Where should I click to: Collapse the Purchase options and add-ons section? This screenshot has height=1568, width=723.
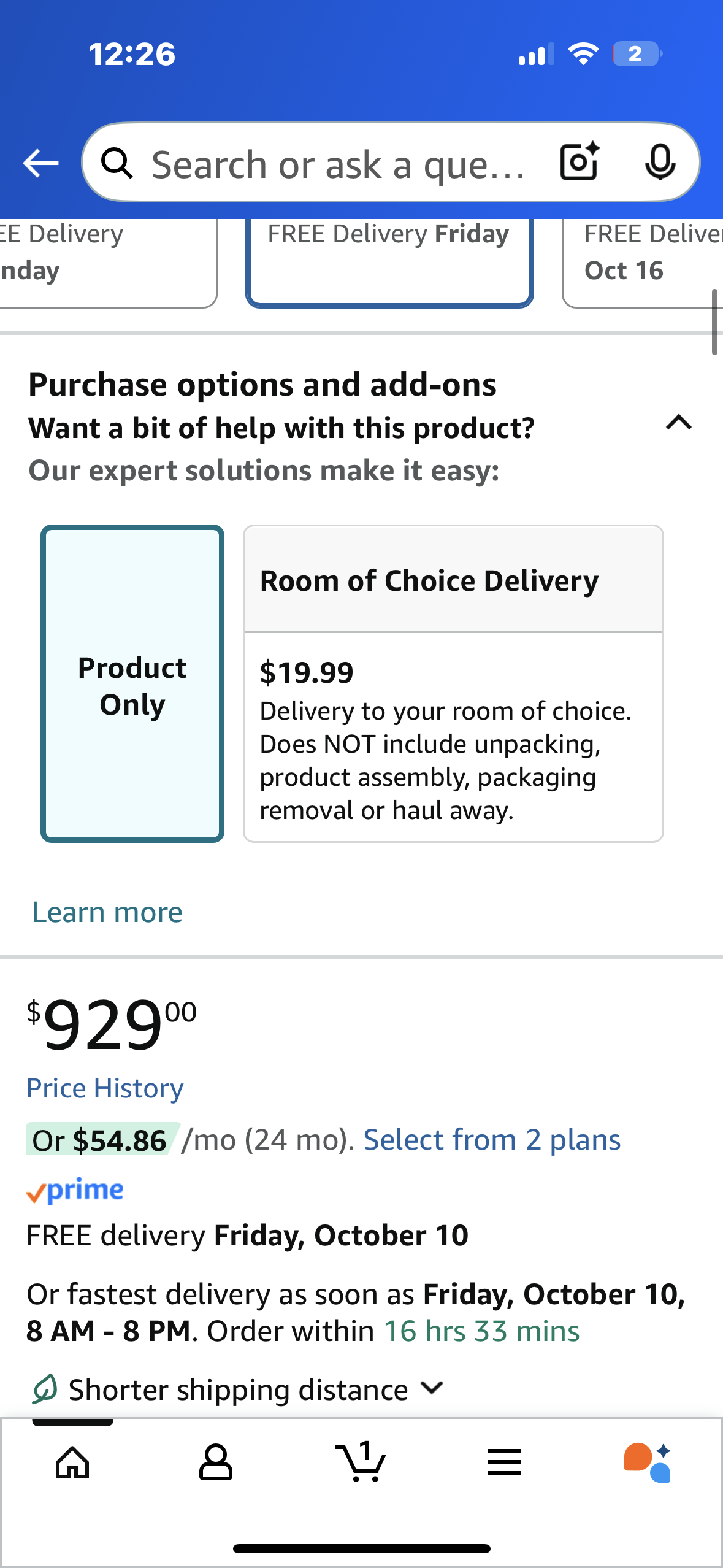click(679, 423)
